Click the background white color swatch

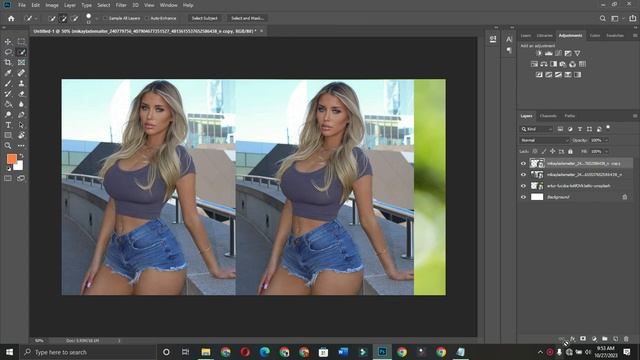click(x=19, y=166)
